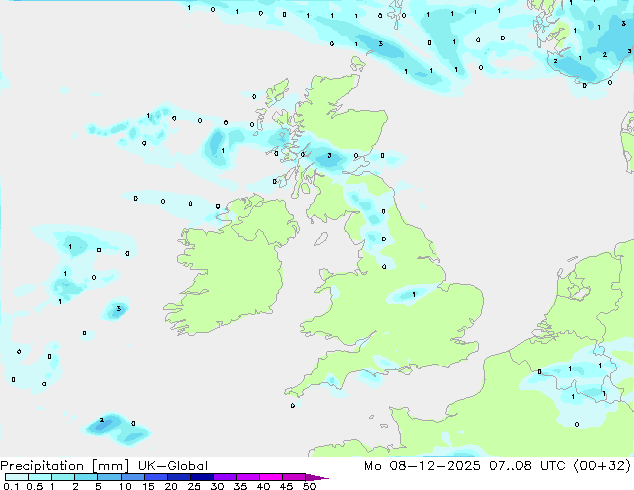Click the '3' value over central Scotland
The width and height of the screenshot is (634, 490).
point(329,156)
